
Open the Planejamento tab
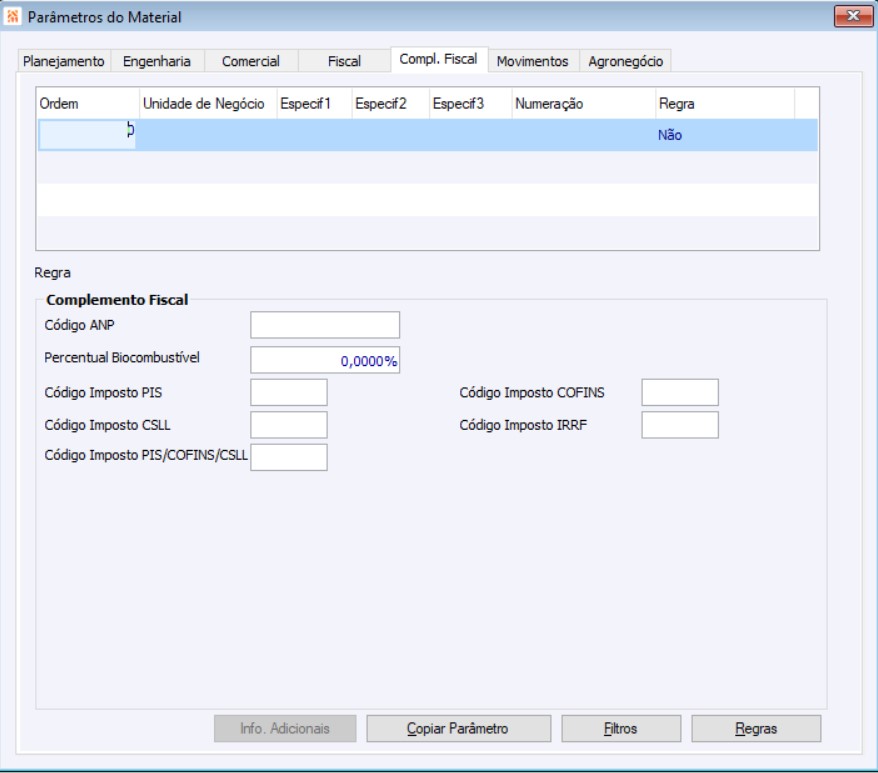coord(64,61)
